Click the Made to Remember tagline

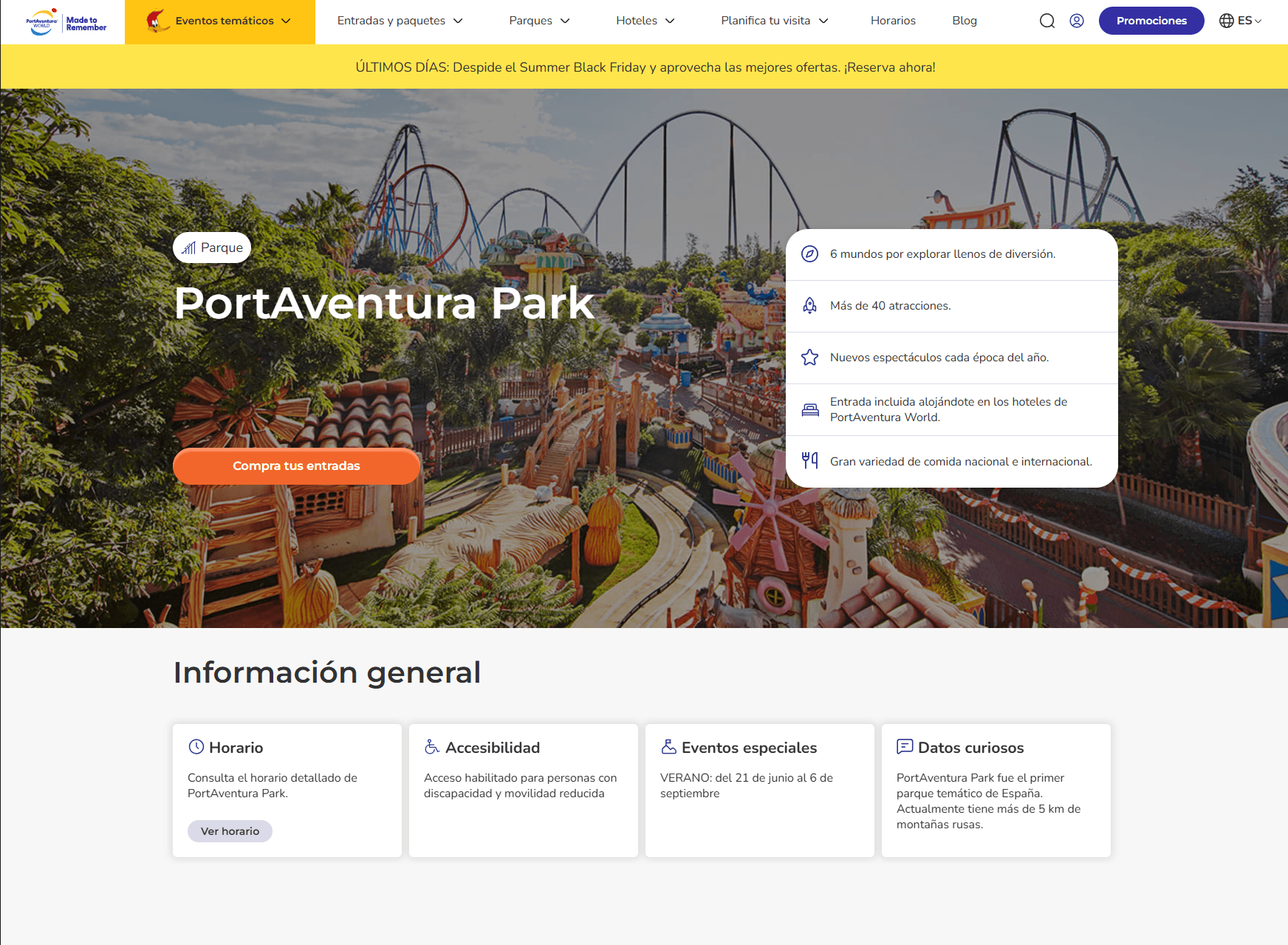pos(86,24)
